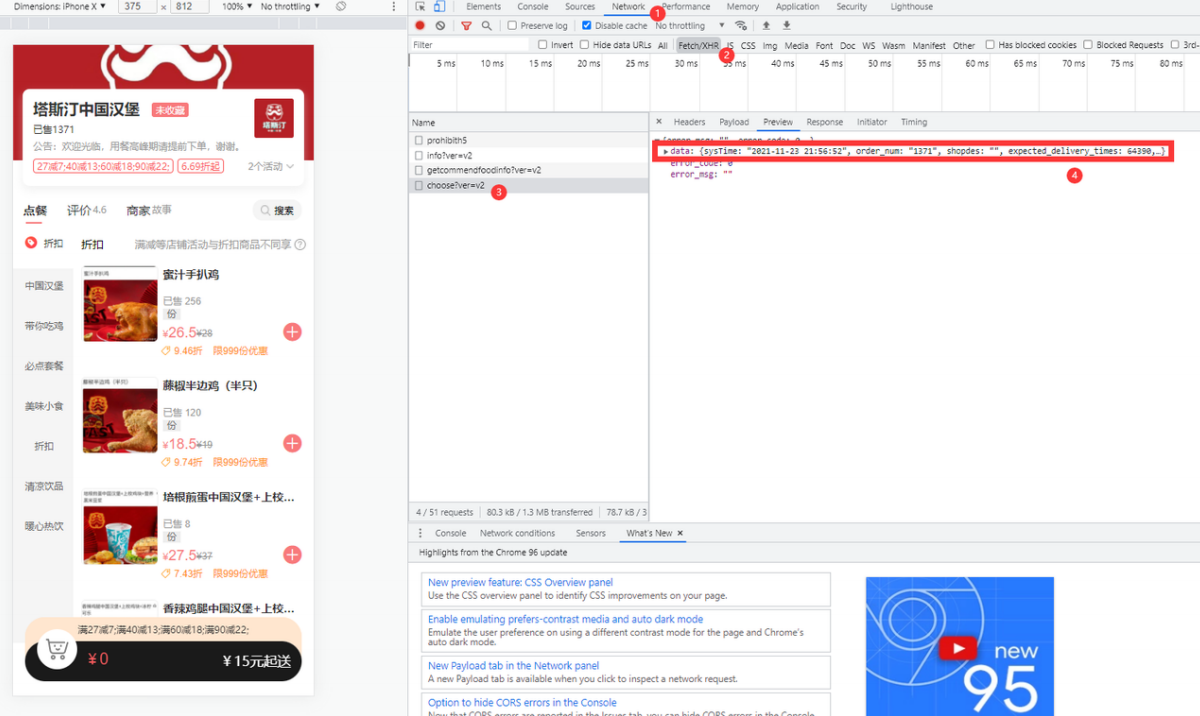Image resolution: width=1200 pixels, height=716 pixels.
Task: Click the 塔斯汀 store logo
Action: click(x=273, y=118)
